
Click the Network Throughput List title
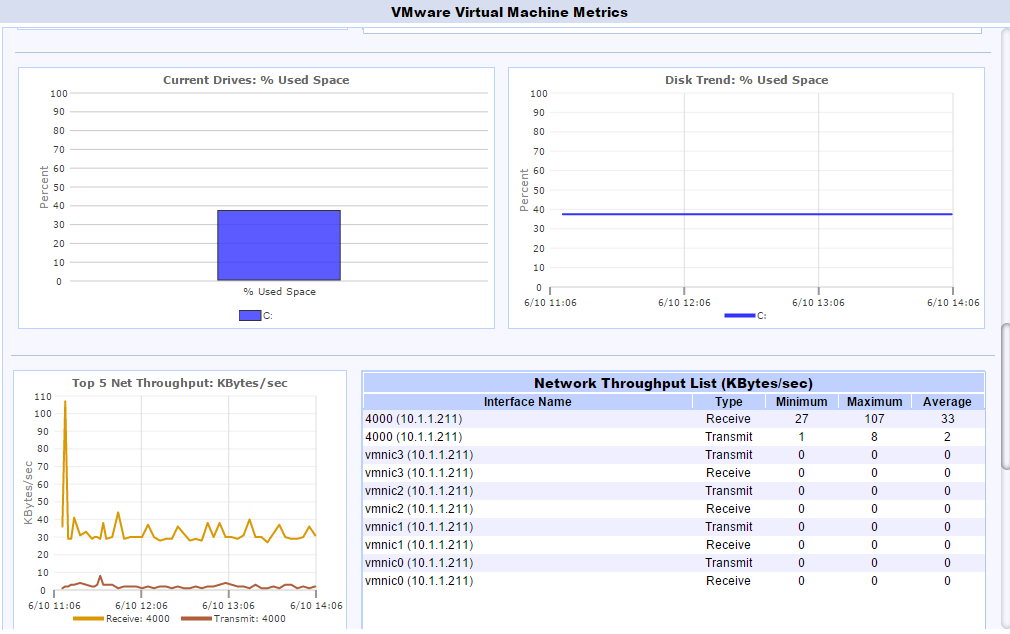click(x=673, y=383)
